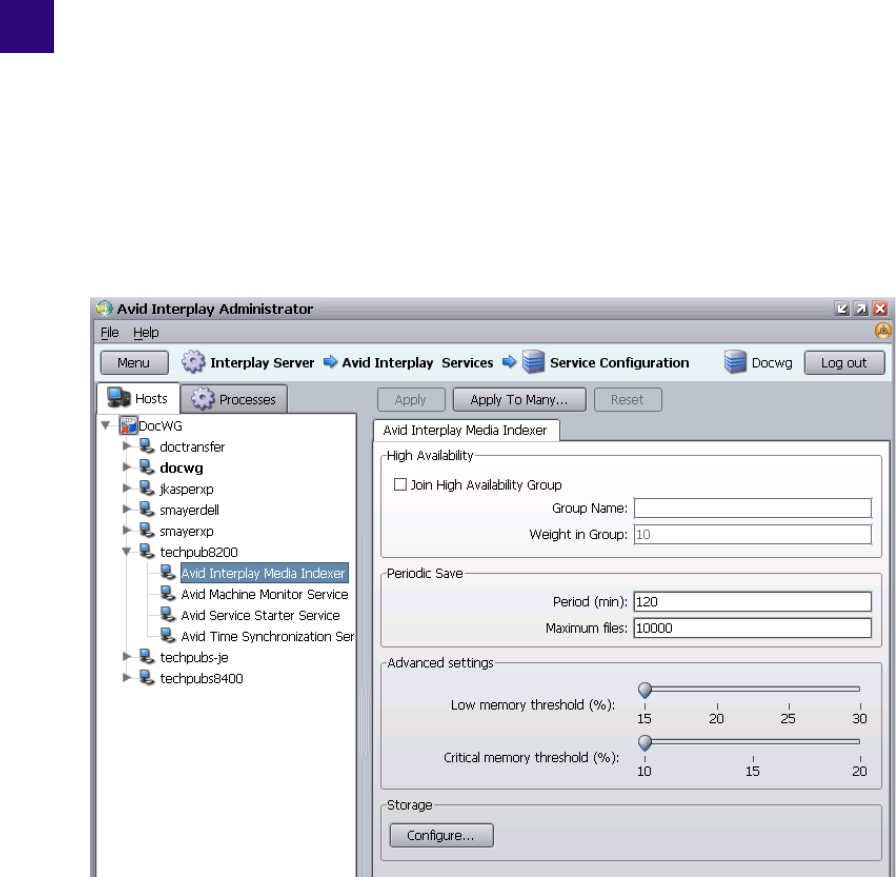Image resolution: width=896 pixels, height=877 pixels.
Task: Click the jkasperxp host computer icon
Action: point(147,488)
